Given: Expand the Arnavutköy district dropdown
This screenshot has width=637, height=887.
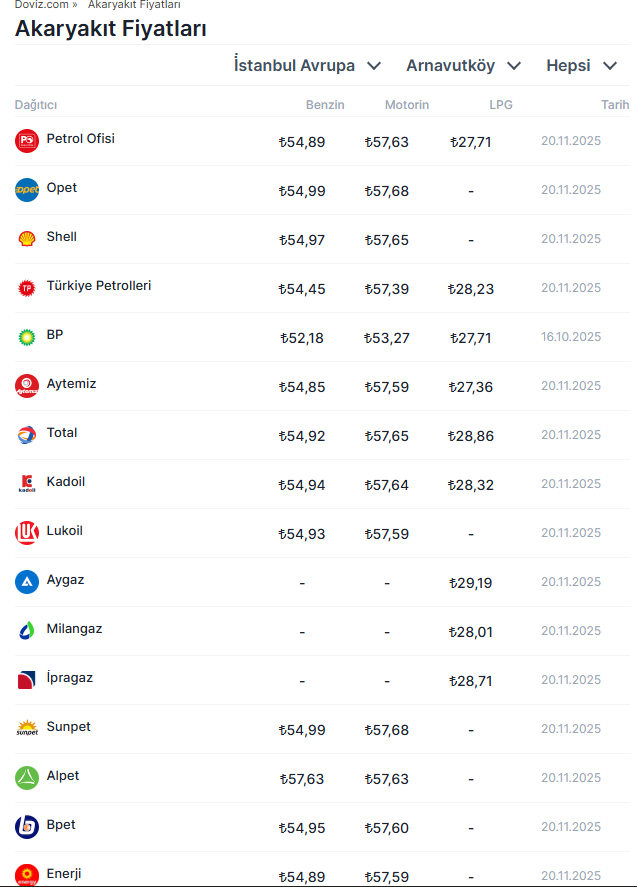Looking at the screenshot, I should [x=463, y=66].
